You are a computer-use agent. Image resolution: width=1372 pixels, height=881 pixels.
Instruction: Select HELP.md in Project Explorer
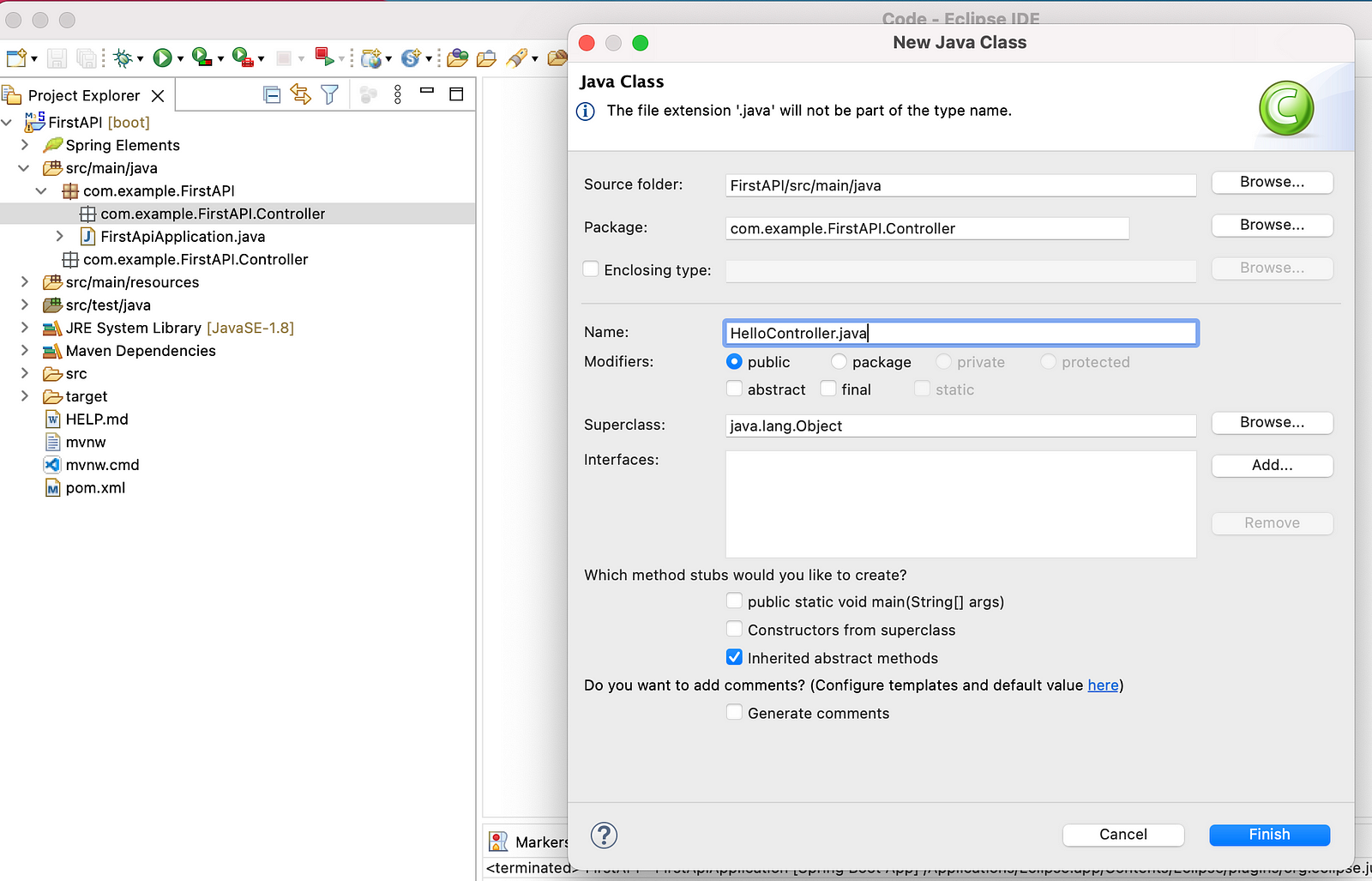click(97, 419)
